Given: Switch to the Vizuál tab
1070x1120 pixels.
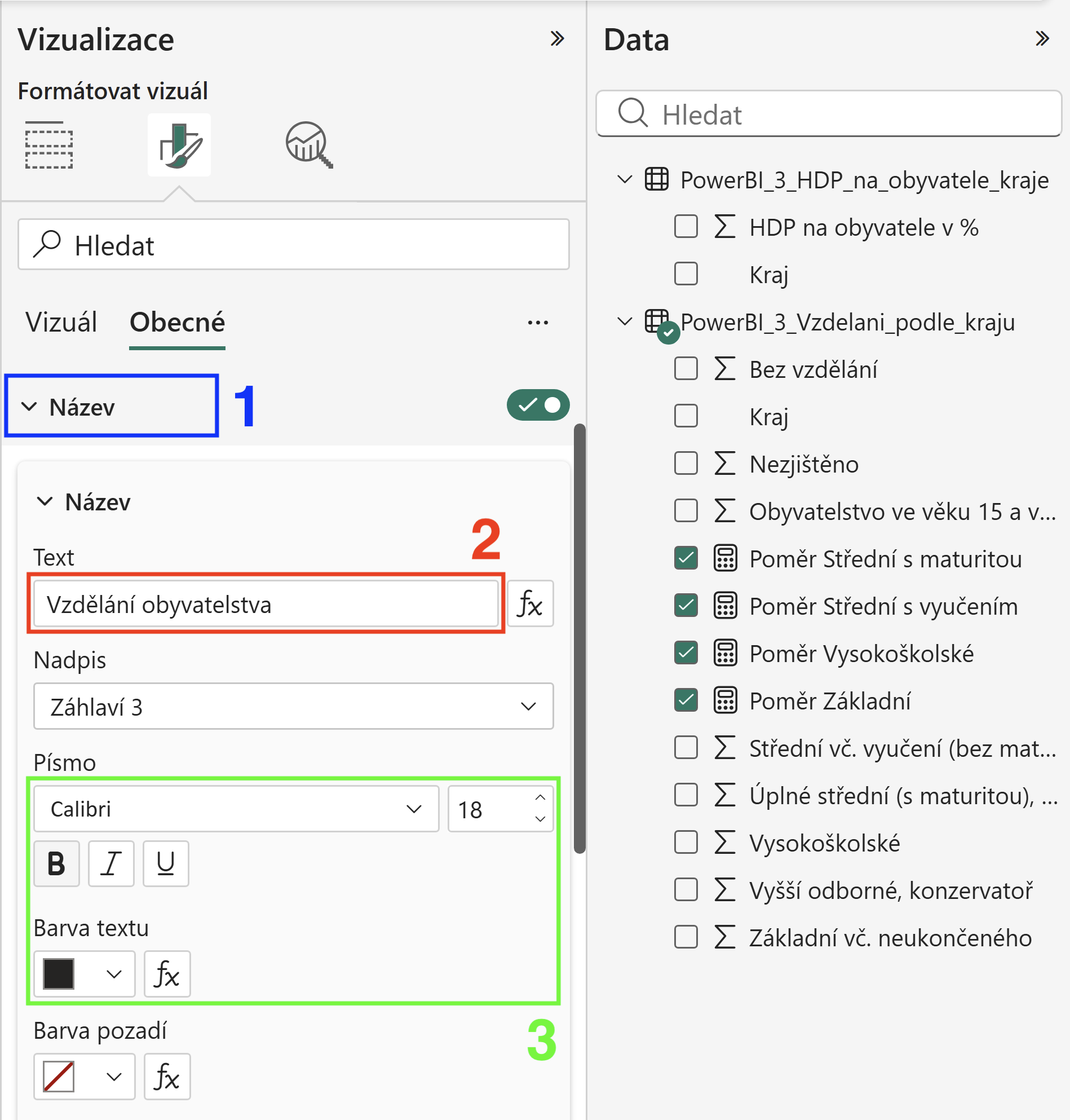Looking at the screenshot, I should (x=61, y=323).
